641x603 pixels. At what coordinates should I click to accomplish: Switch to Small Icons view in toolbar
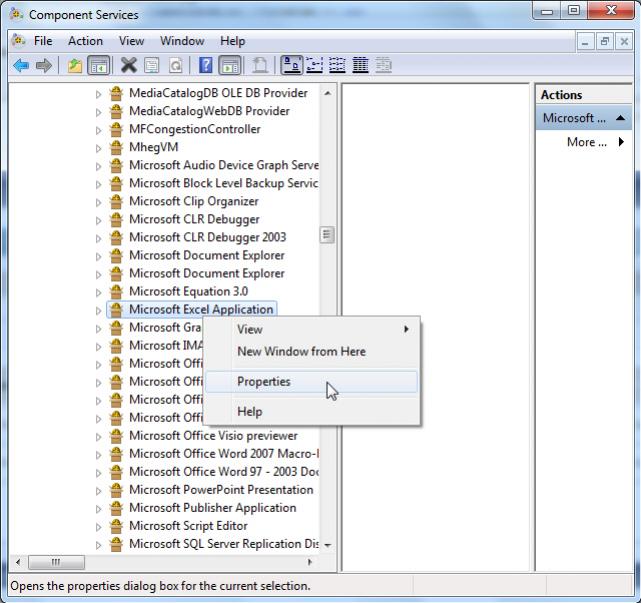pos(315,65)
